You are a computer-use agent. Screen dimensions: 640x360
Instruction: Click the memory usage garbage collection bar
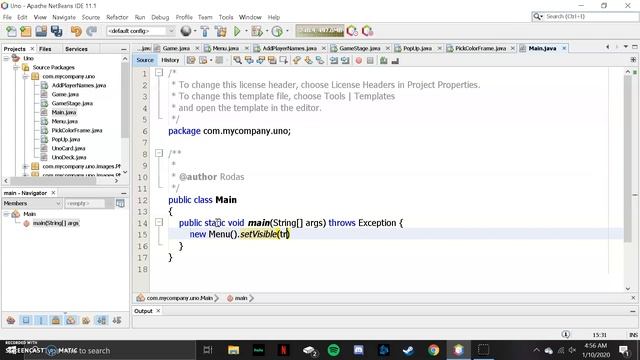point(320,31)
